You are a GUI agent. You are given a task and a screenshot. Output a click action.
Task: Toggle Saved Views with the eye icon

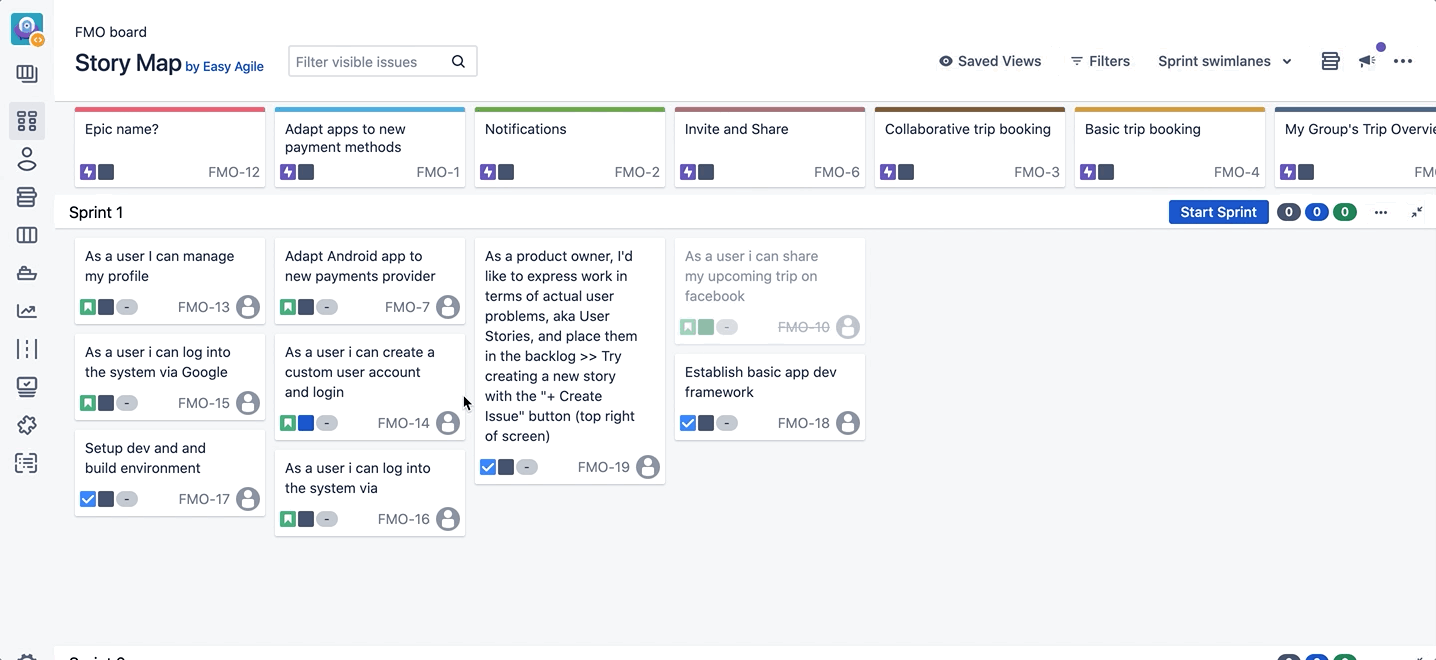tap(990, 61)
